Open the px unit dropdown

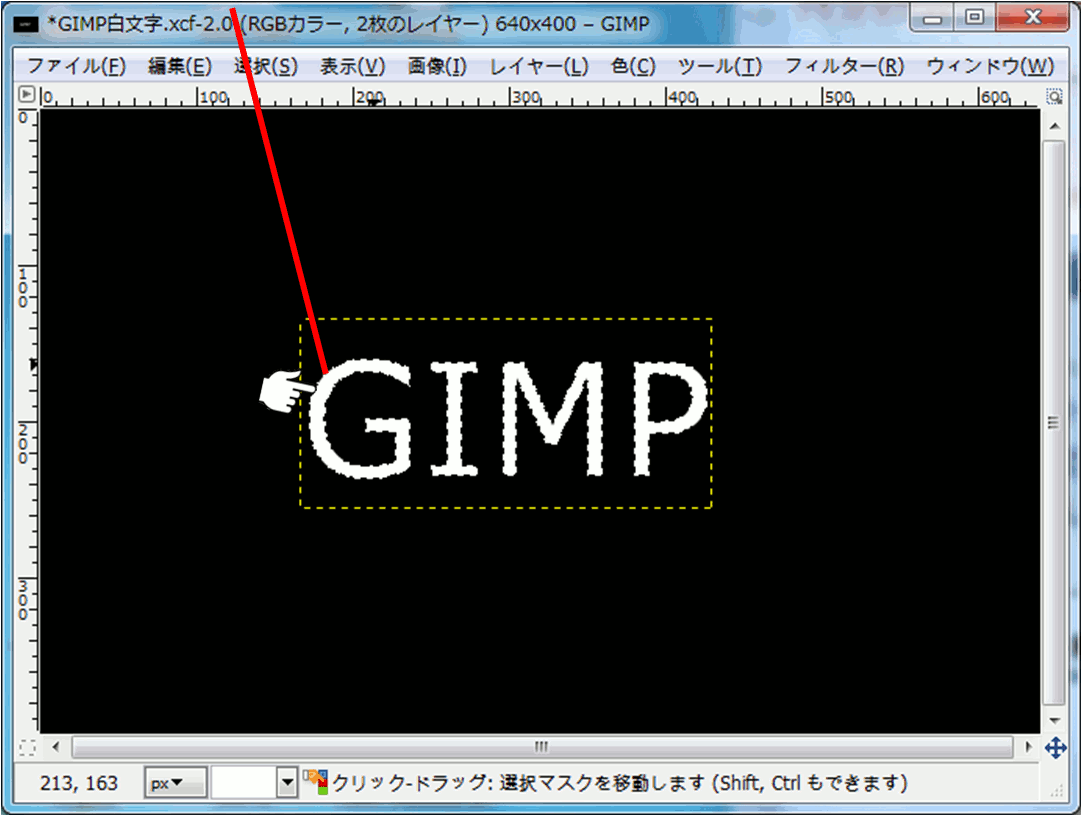click(x=175, y=783)
